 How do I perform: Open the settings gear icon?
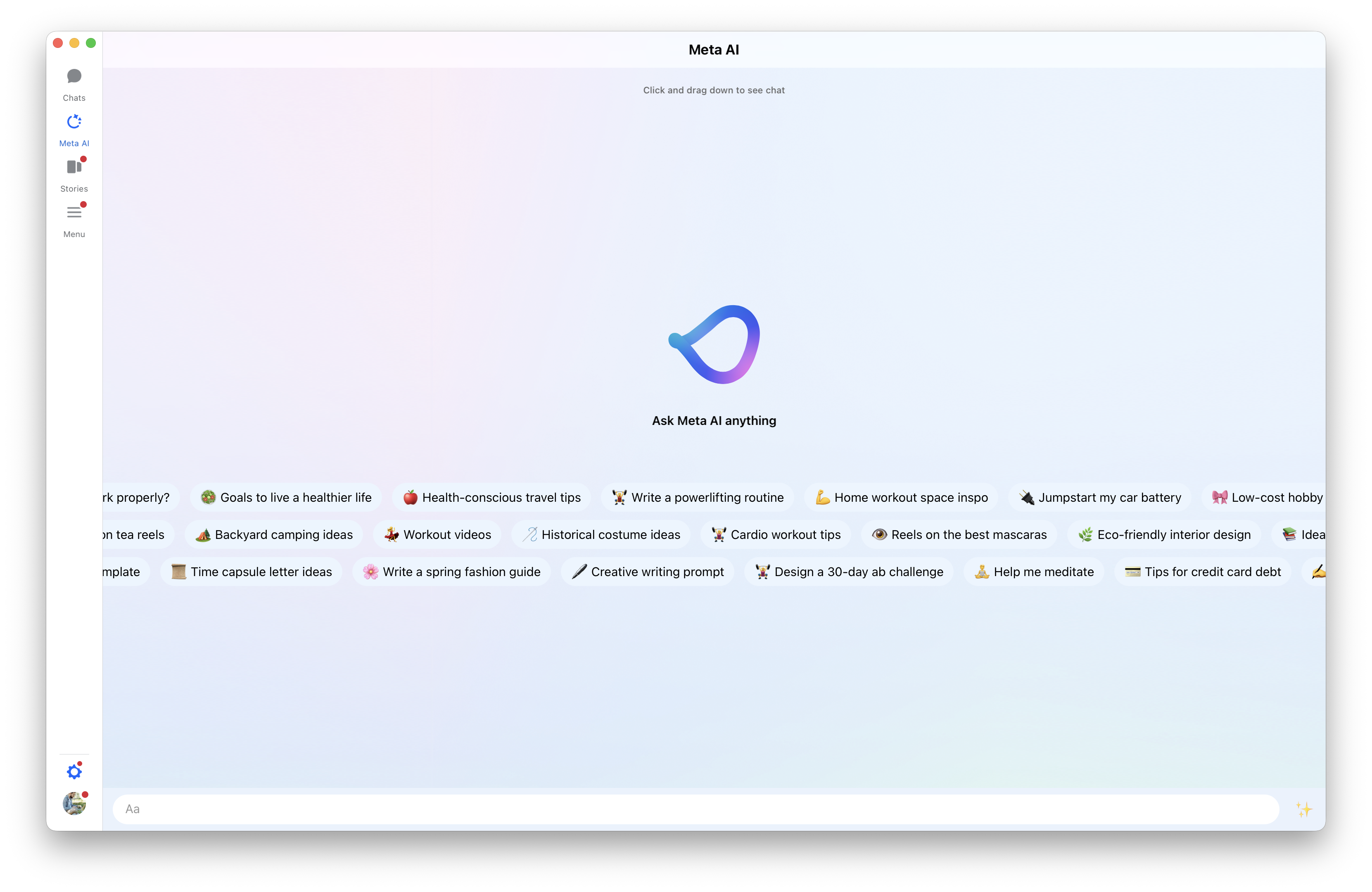coord(74,771)
